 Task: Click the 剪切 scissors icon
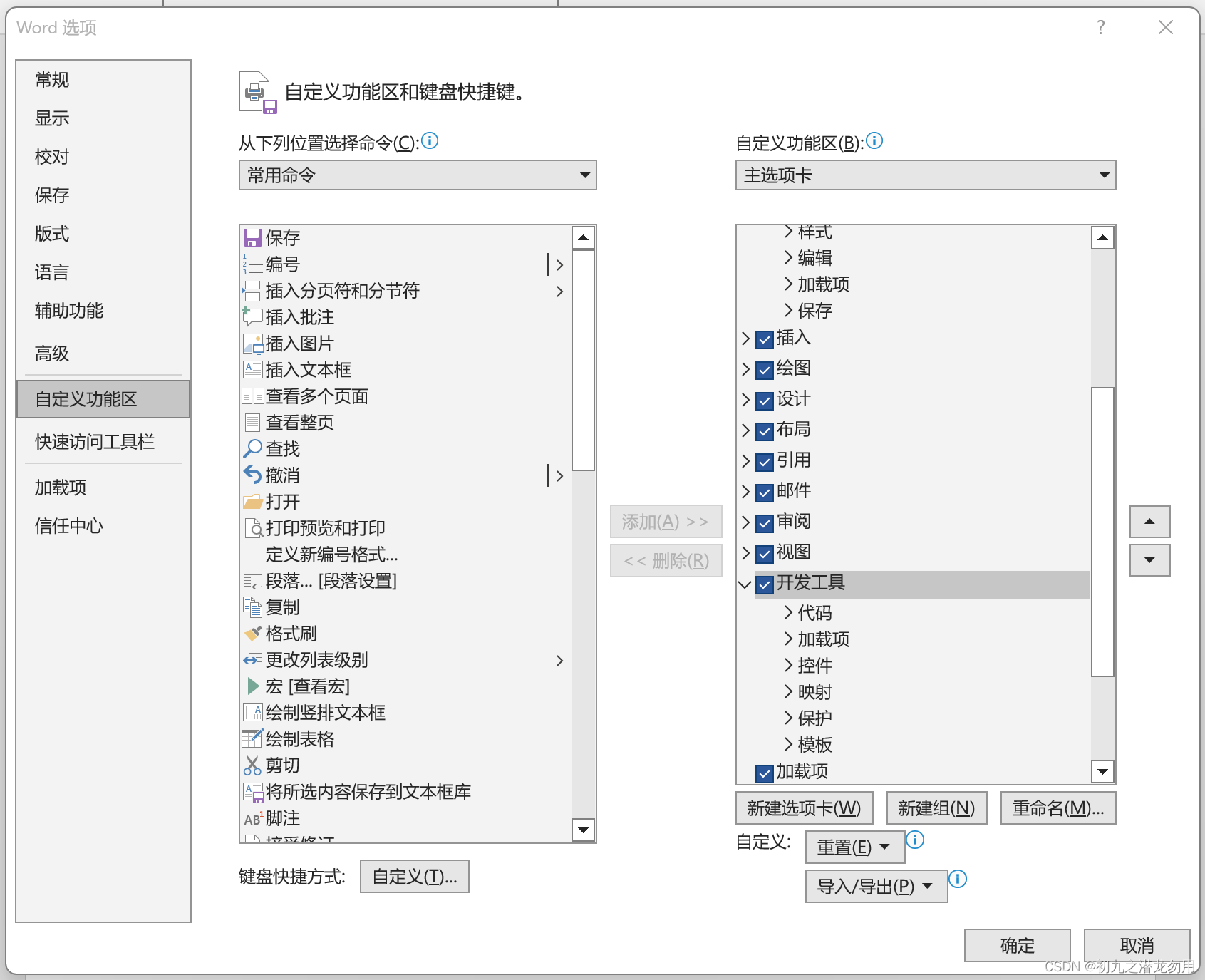coord(252,765)
